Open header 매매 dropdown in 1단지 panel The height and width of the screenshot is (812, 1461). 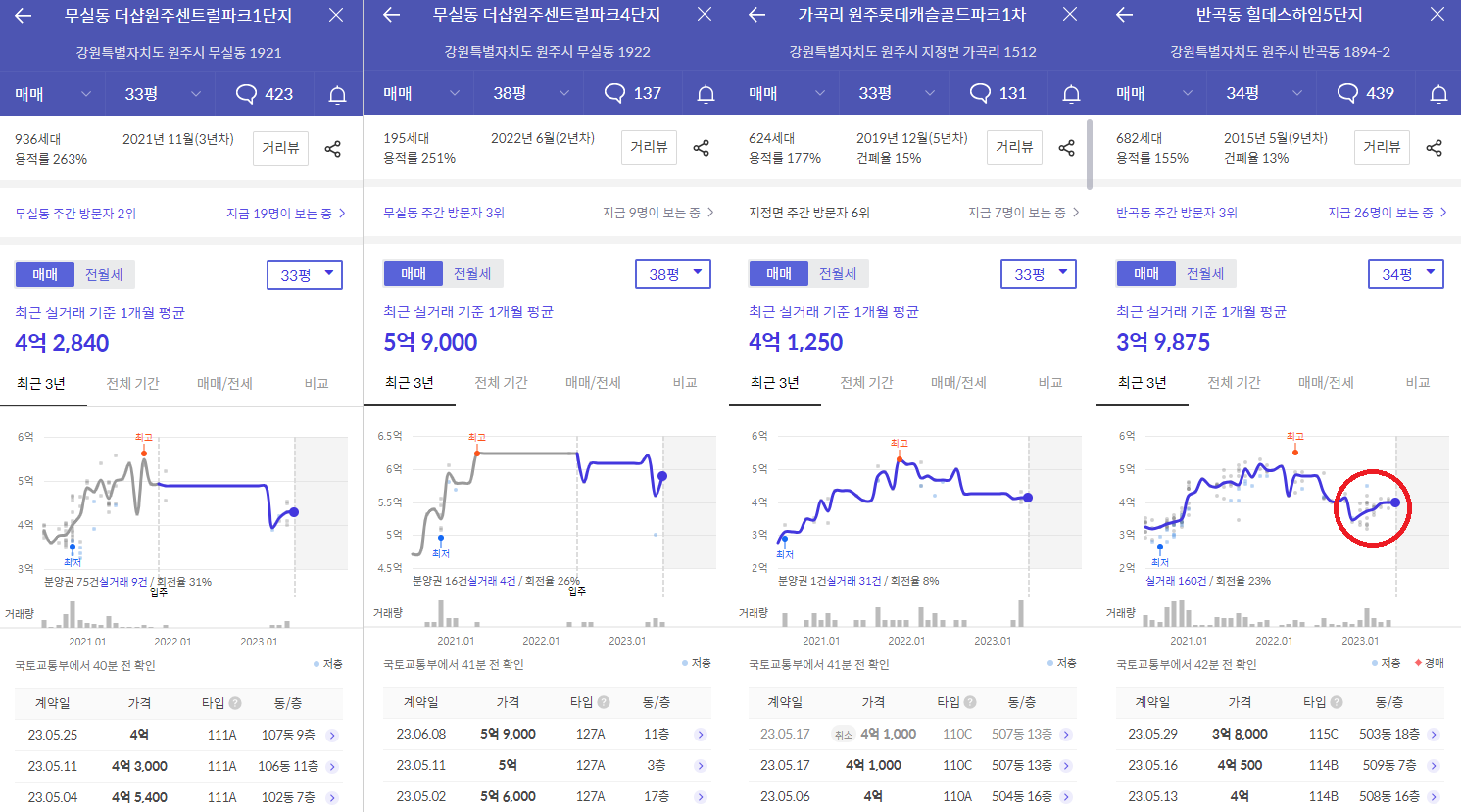click(53, 94)
